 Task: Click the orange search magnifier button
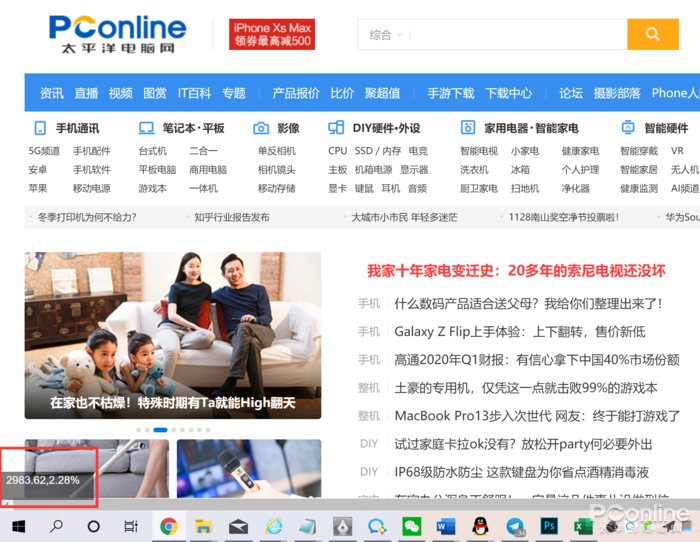click(653, 34)
